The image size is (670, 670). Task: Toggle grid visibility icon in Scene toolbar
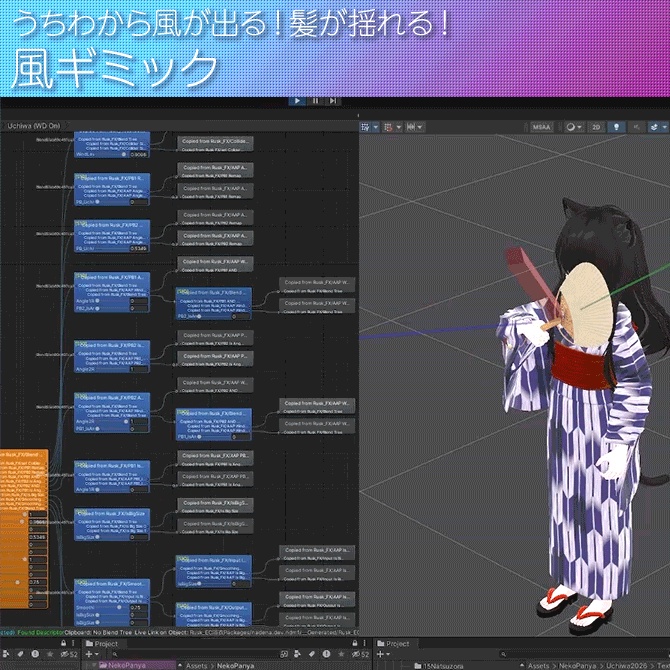coord(366,127)
